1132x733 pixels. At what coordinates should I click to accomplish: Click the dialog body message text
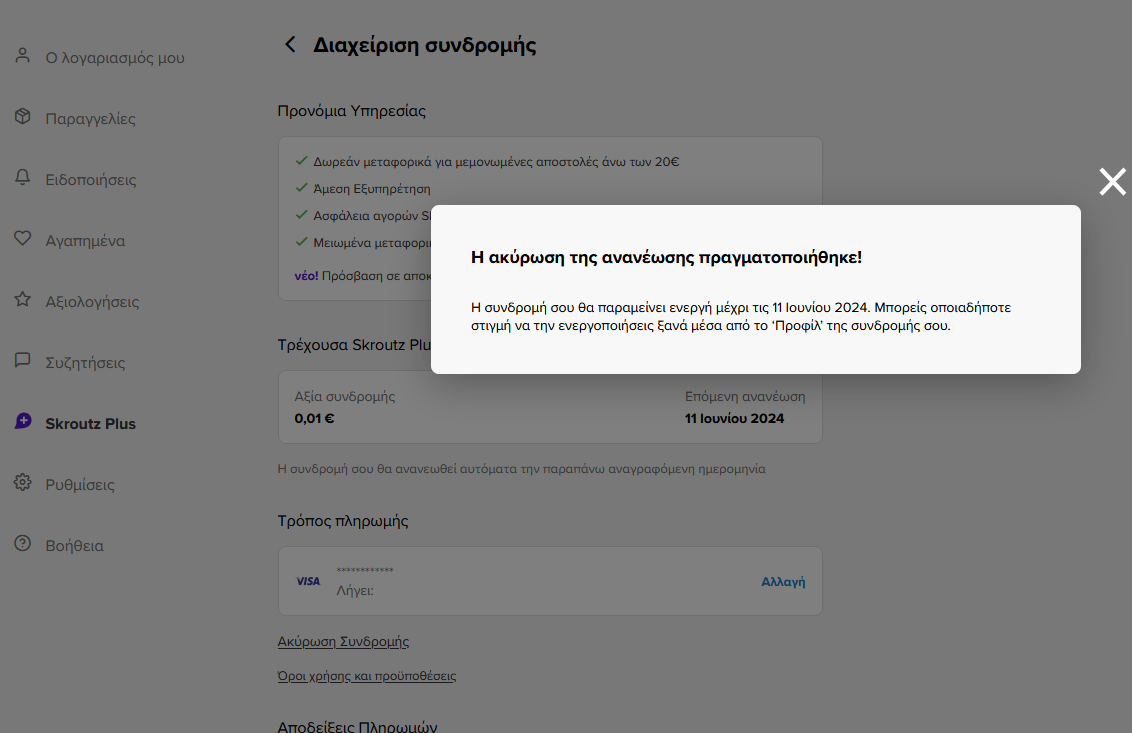[x=741, y=316]
